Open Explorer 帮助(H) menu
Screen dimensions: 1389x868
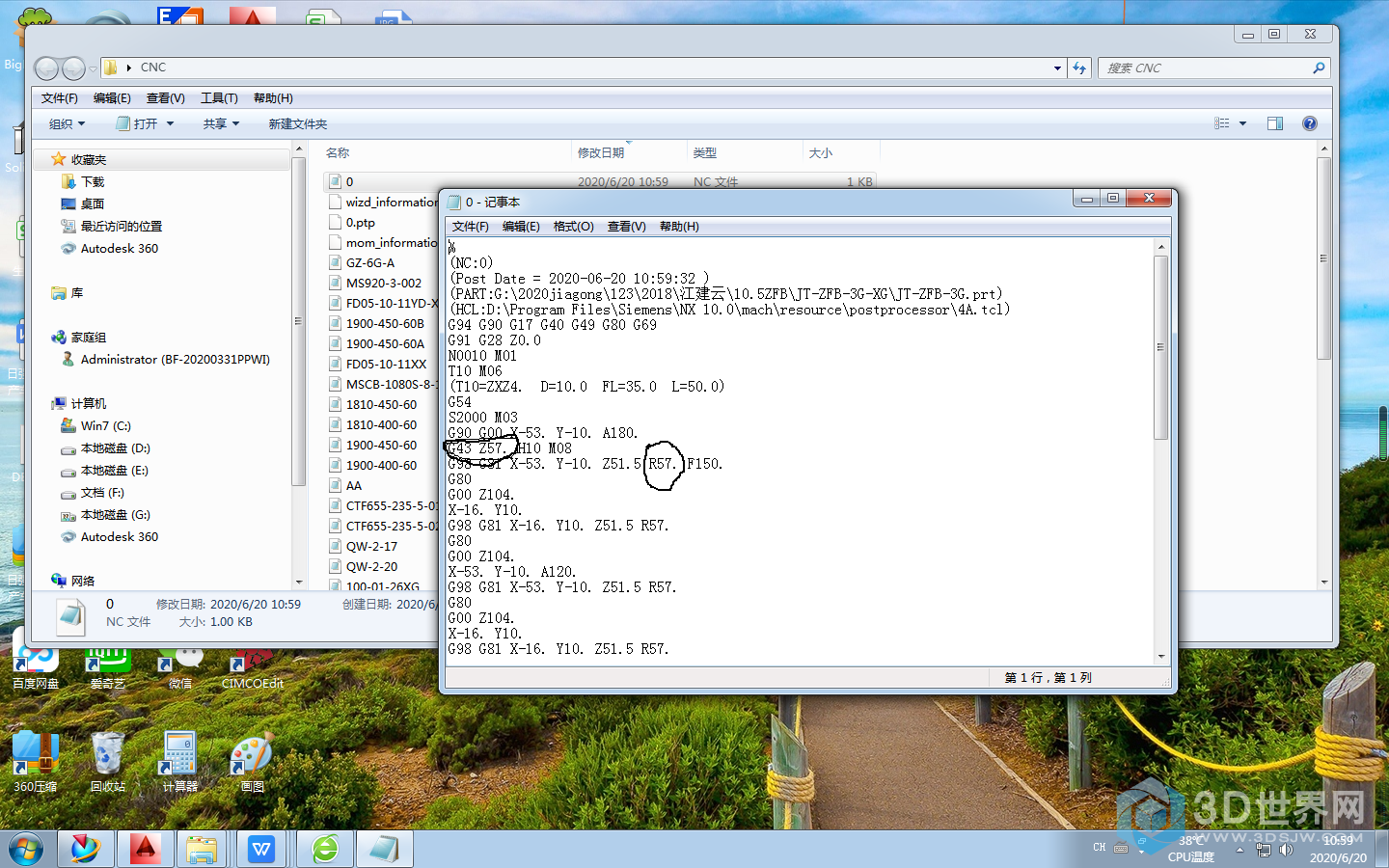pos(273,98)
